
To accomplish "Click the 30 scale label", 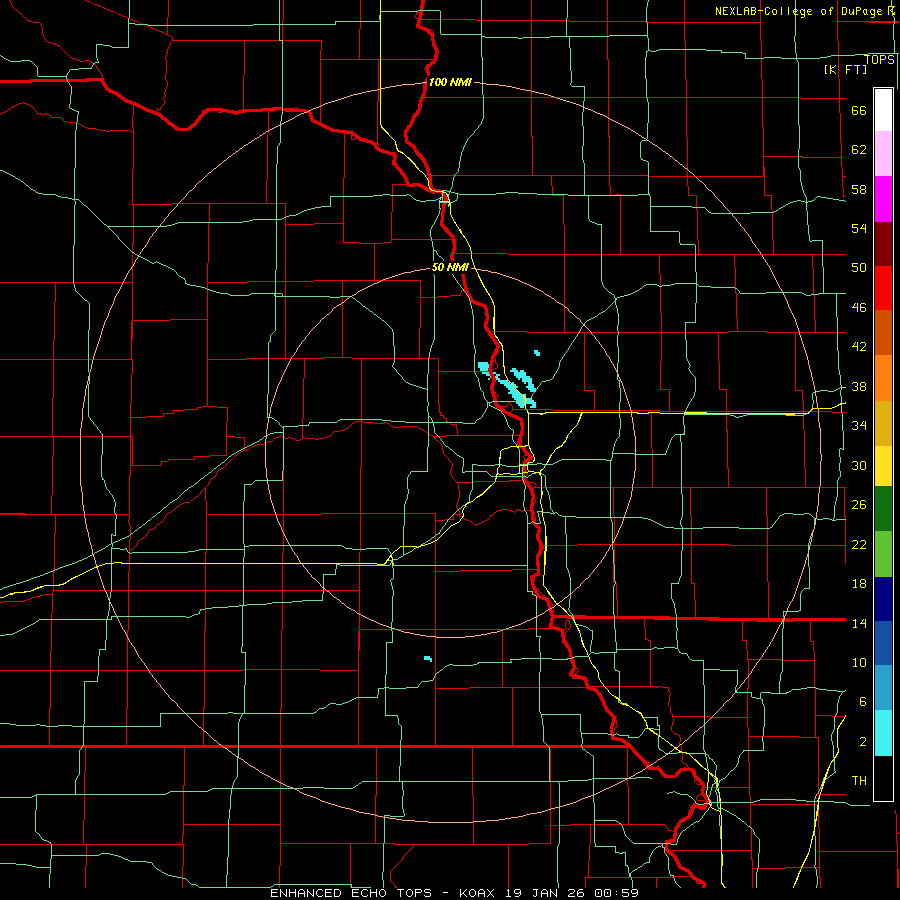I will pyautogui.click(x=859, y=465).
